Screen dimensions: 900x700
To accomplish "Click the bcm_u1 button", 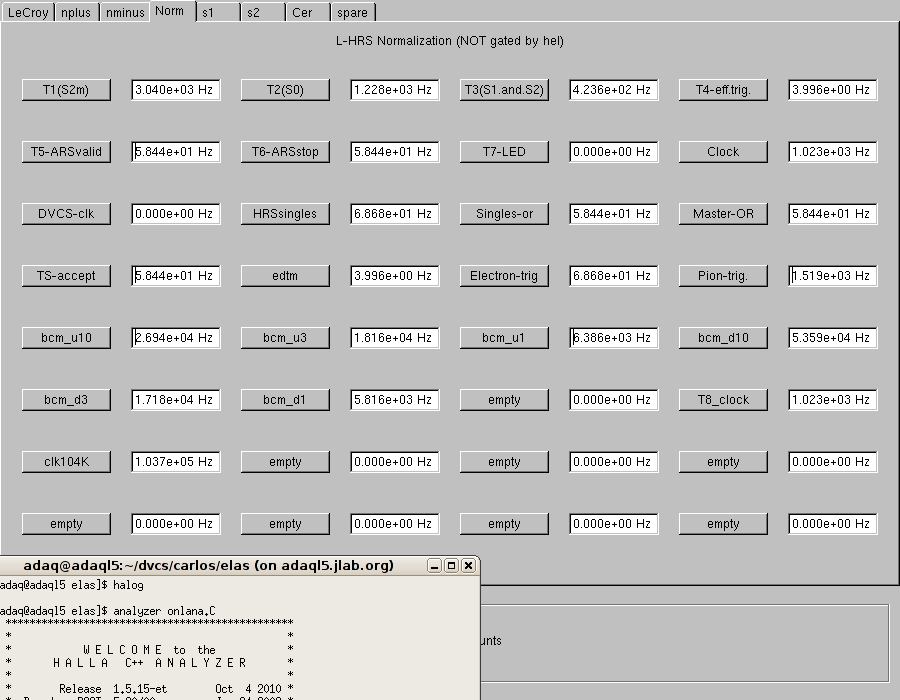I will 504,338.
